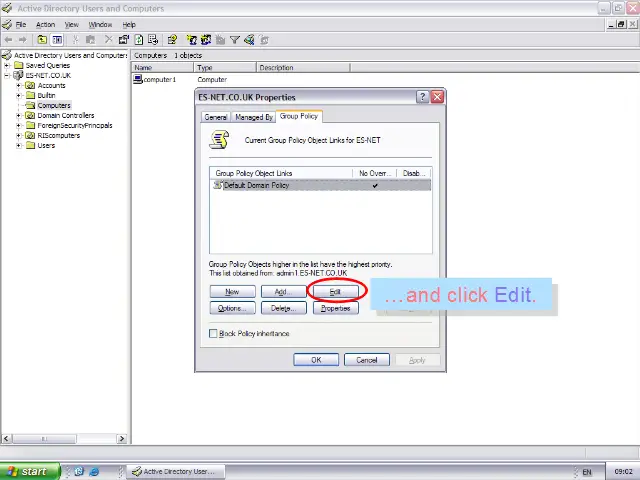
Task: Click the Edit button
Action: click(336, 291)
